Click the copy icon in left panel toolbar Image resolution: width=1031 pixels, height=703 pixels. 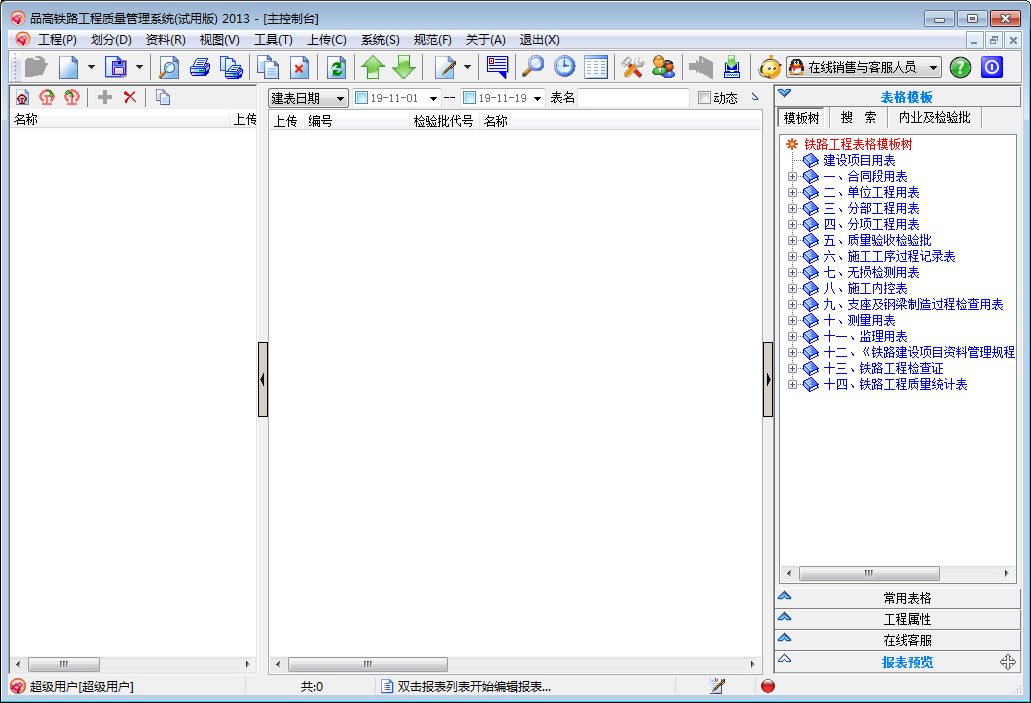pos(162,97)
